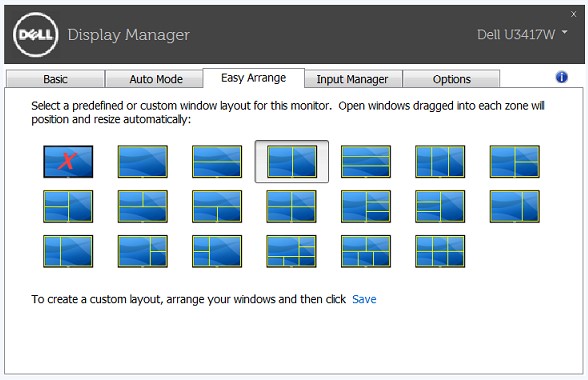Select half-left plus two stacked right halves layout

(x=514, y=161)
